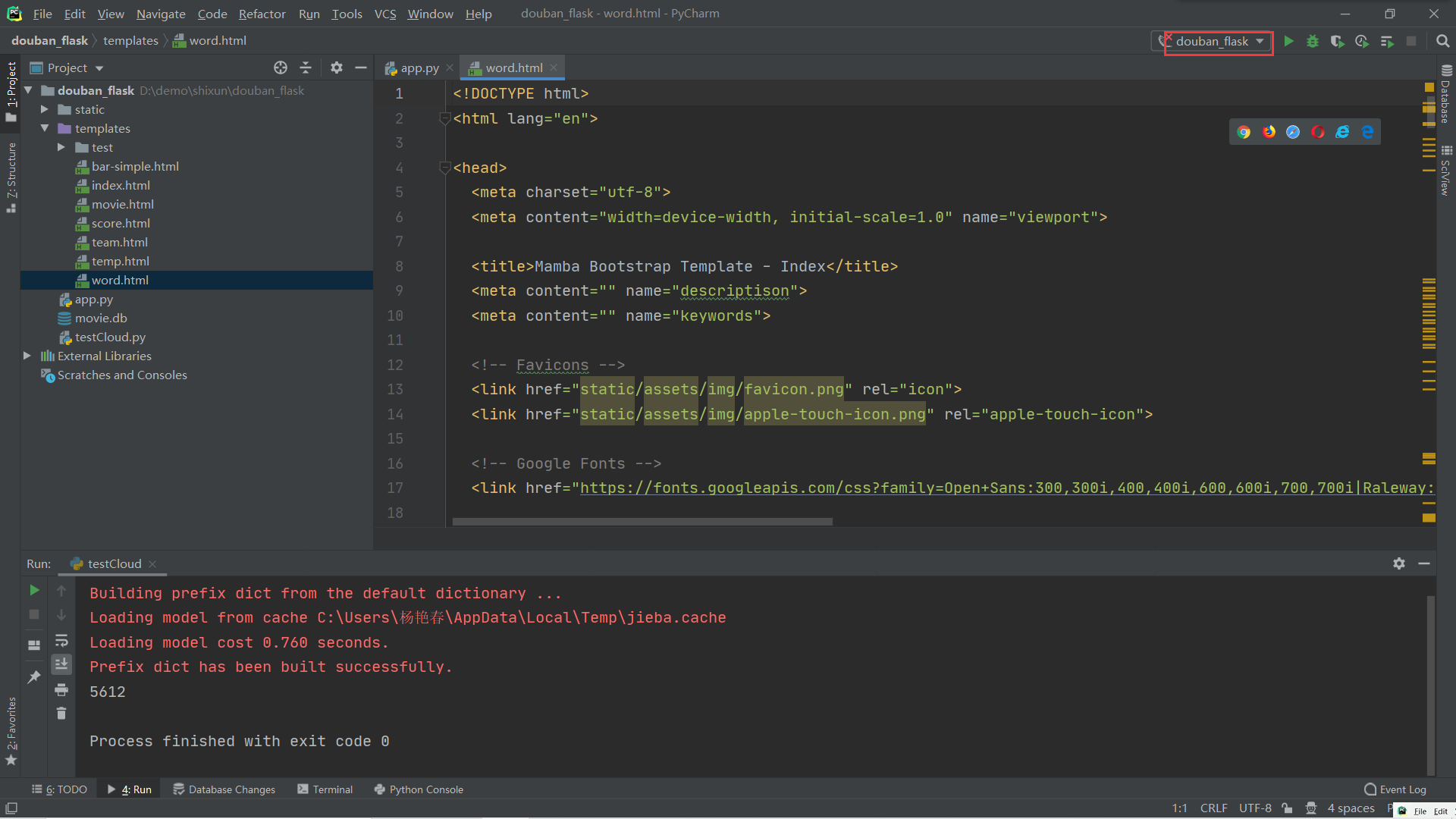Open the Project panel settings gear
This screenshot has width=1456, height=819.
337,67
